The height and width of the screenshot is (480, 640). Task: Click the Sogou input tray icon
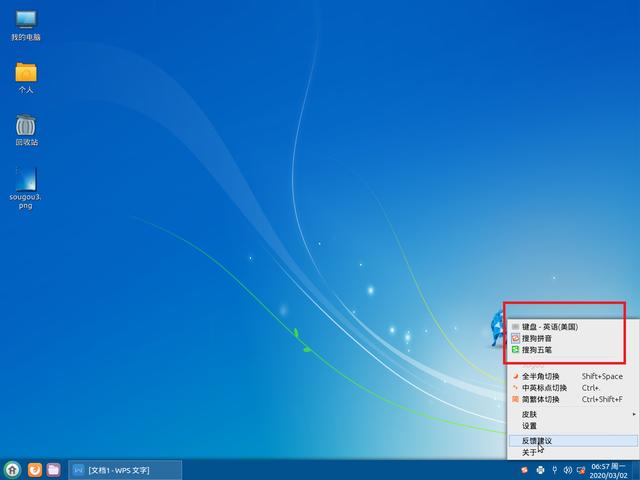click(x=524, y=470)
